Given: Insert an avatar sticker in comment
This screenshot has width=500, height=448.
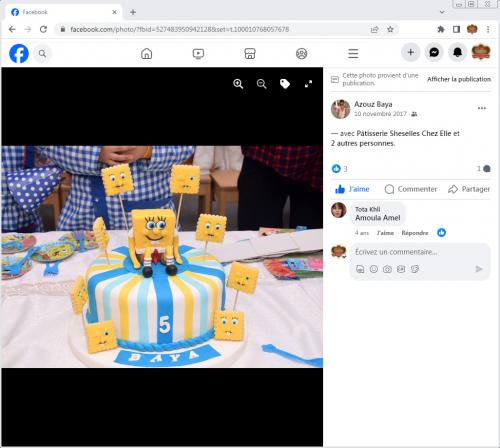Looking at the screenshot, I should click(x=360, y=269).
